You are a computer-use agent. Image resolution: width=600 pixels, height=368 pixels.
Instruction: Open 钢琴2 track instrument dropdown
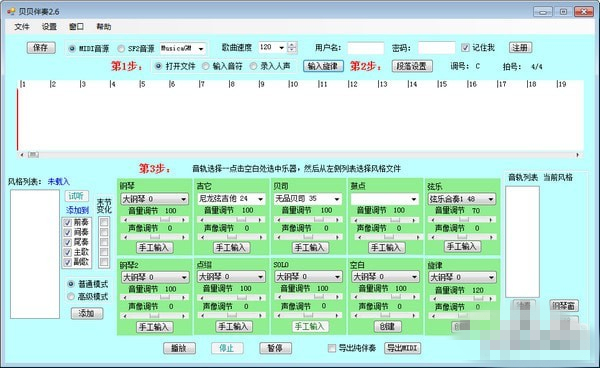tap(155, 277)
